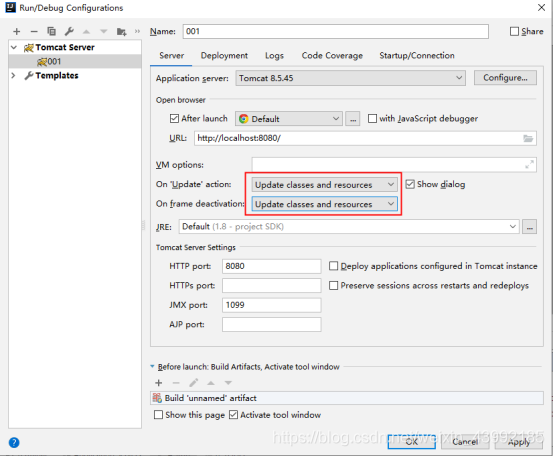Image resolution: width=554 pixels, height=456 pixels.
Task: Remove before-launch task with minus icon
Action: (x=176, y=383)
